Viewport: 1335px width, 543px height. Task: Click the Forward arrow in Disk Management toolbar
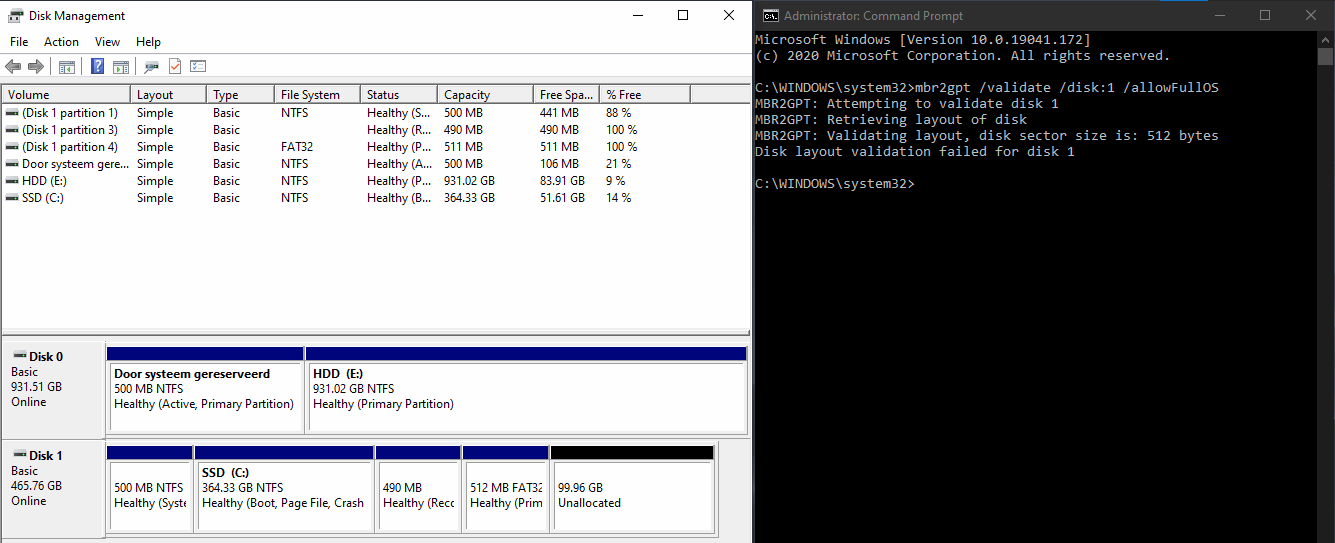coord(36,67)
